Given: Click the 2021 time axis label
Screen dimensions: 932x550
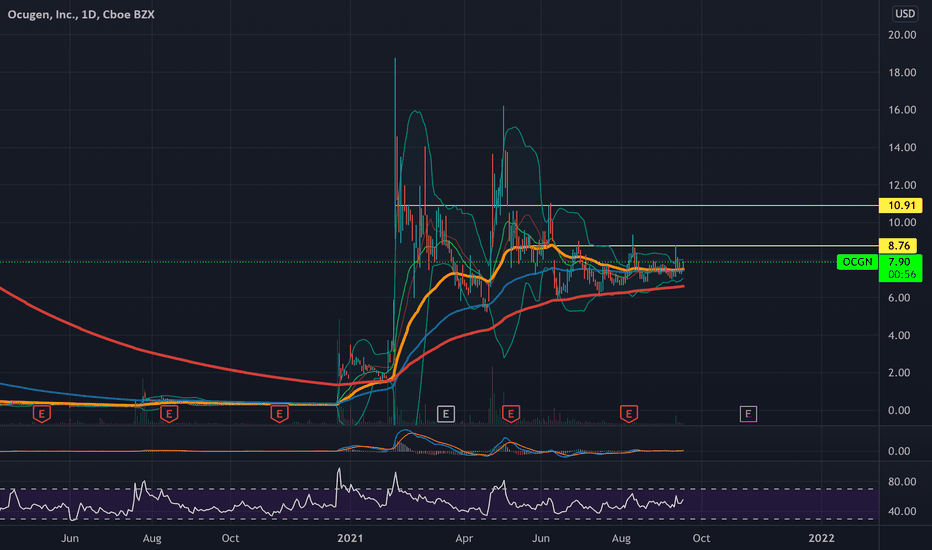Looking at the screenshot, I should pos(350,538).
